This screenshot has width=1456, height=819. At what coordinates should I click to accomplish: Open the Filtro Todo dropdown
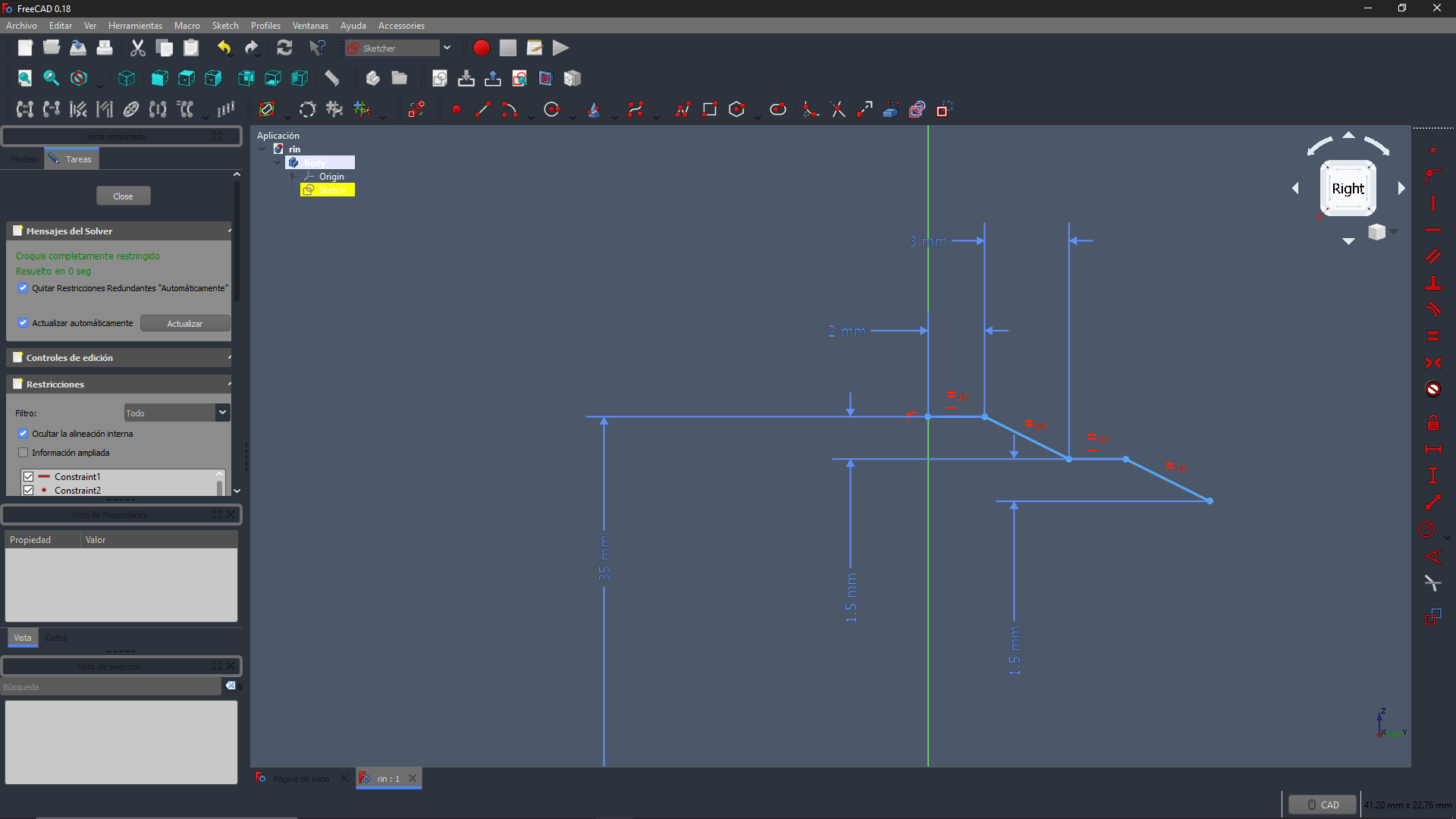pos(221,413)
